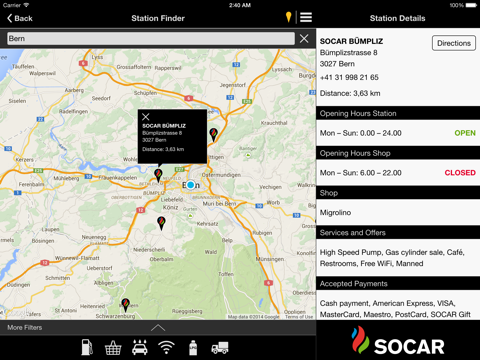Image resolution: width=480 pixels, height=360 pixels.
Task: Click the Mon – Sun: 0.00 – 24.00 hours
Action: pyautogui.click(x=361, y=133)
